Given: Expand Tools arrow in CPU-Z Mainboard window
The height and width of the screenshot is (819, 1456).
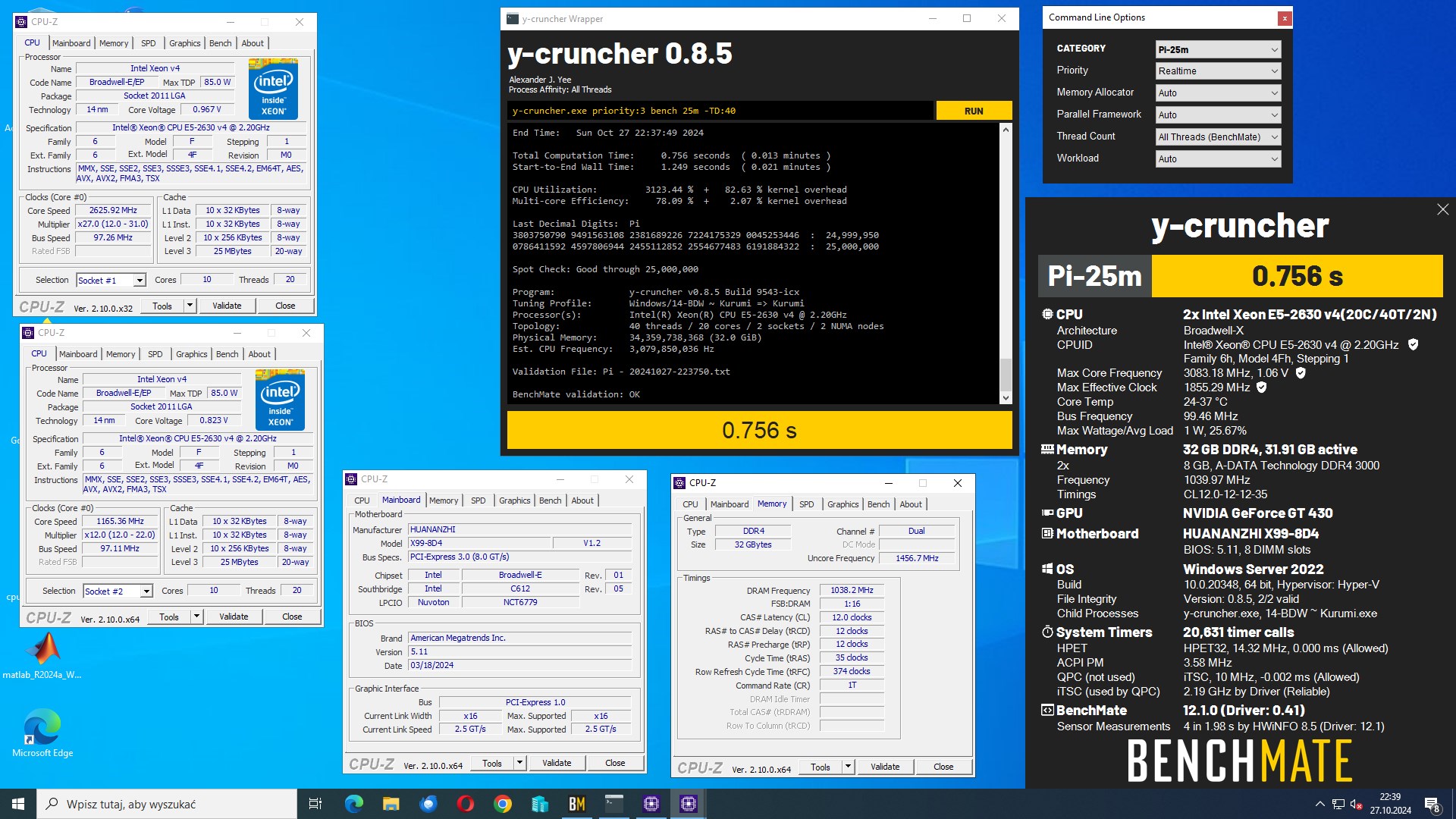Looking at the screenshot, I should pos(519,763).
